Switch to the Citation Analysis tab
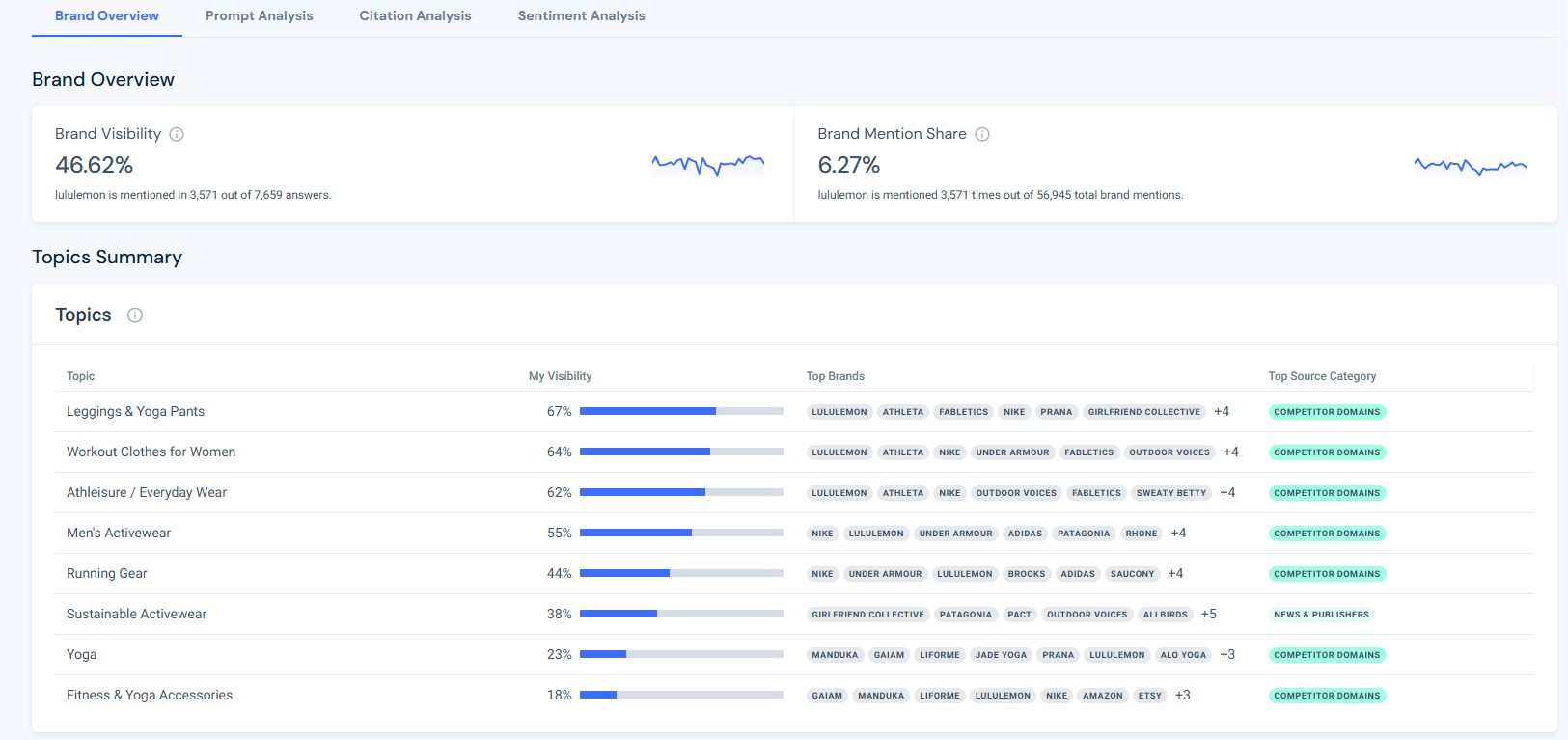Screen dimensions: 1568x740 pos(416,16)
